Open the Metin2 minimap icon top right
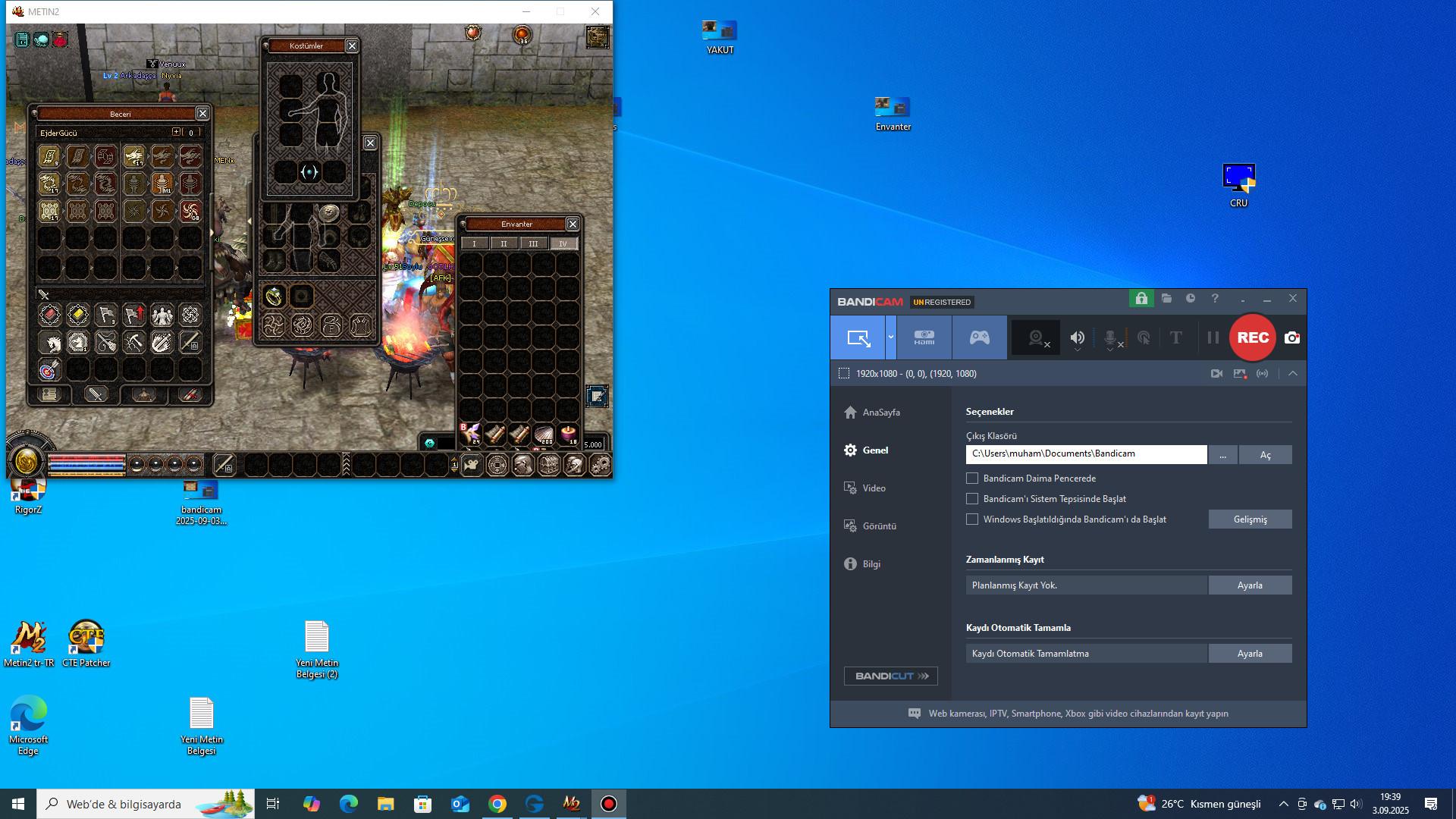The image size is (1456, 819). point(598,37)
